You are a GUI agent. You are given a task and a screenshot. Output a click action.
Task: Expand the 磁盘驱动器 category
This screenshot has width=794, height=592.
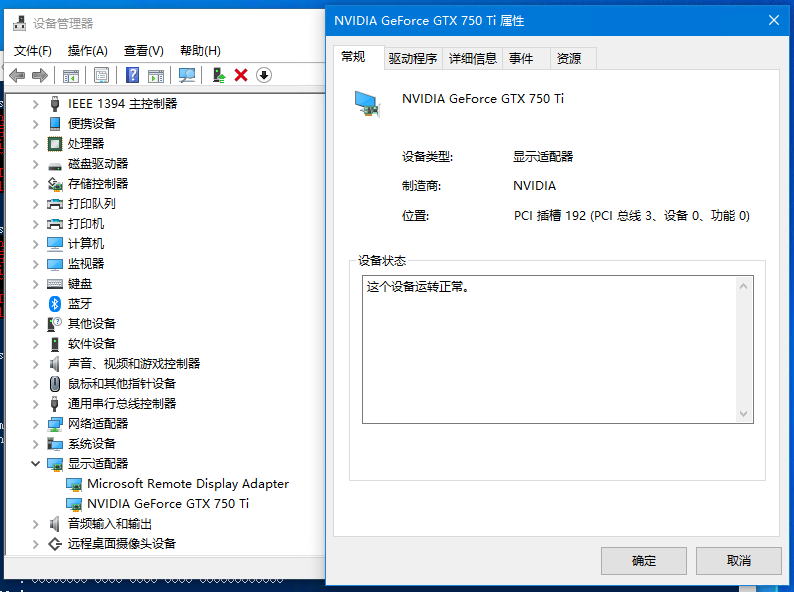click(36, 164)
